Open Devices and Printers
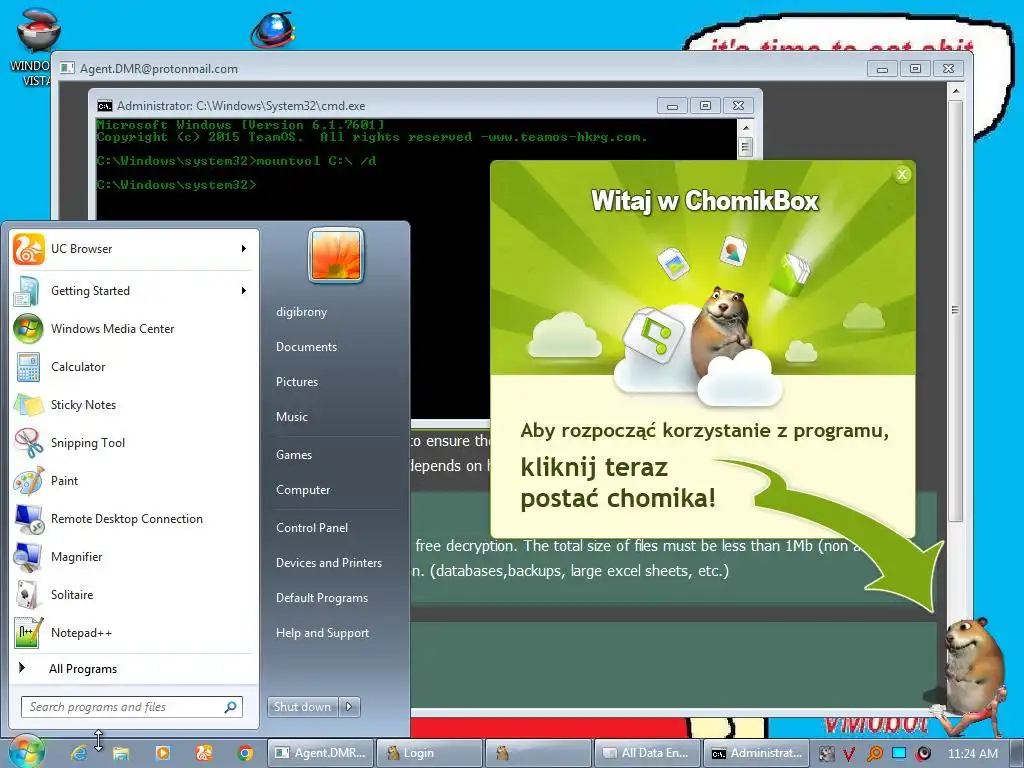 329,563
